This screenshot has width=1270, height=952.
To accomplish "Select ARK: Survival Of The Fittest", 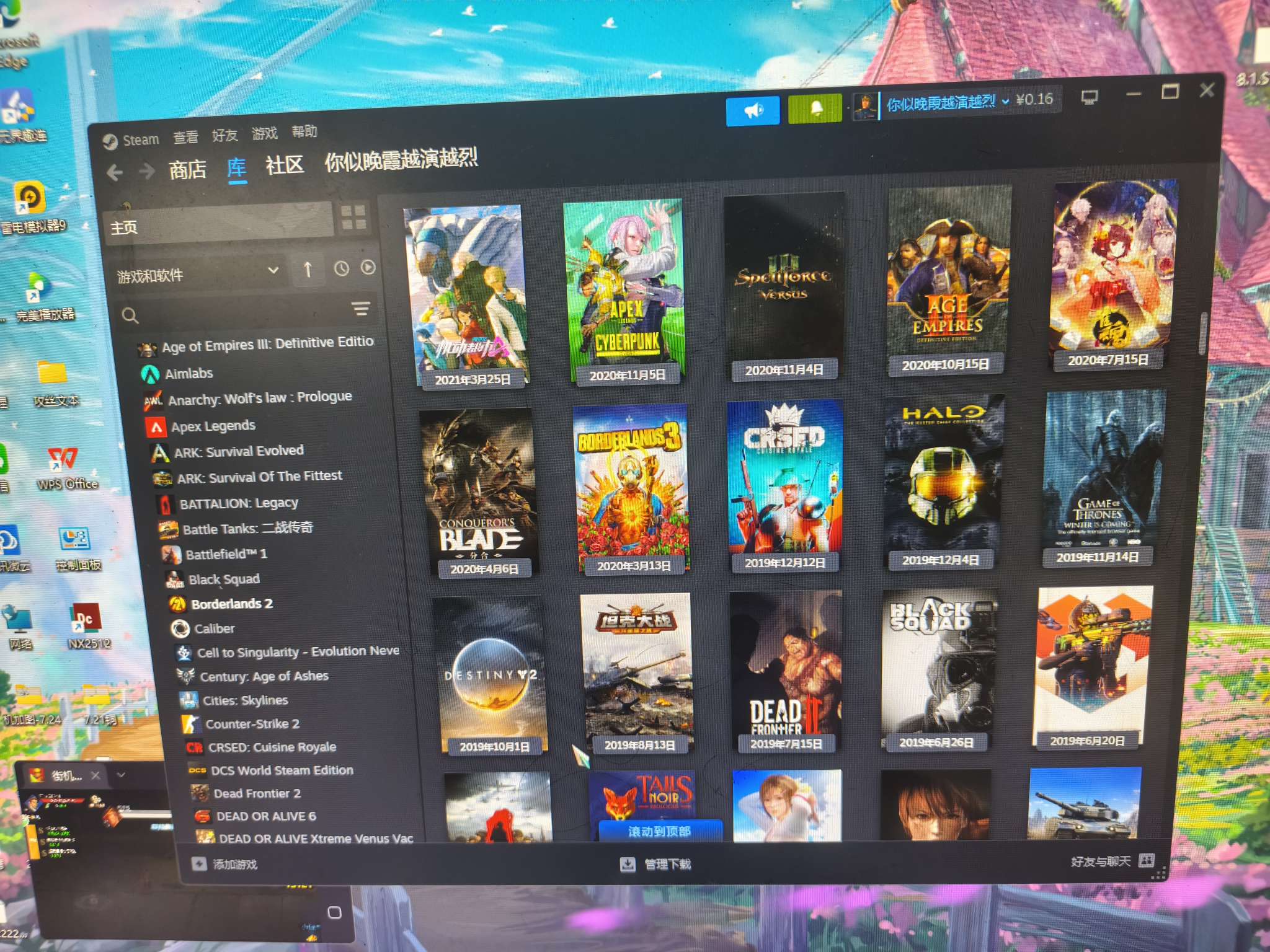I will point(248,477).
